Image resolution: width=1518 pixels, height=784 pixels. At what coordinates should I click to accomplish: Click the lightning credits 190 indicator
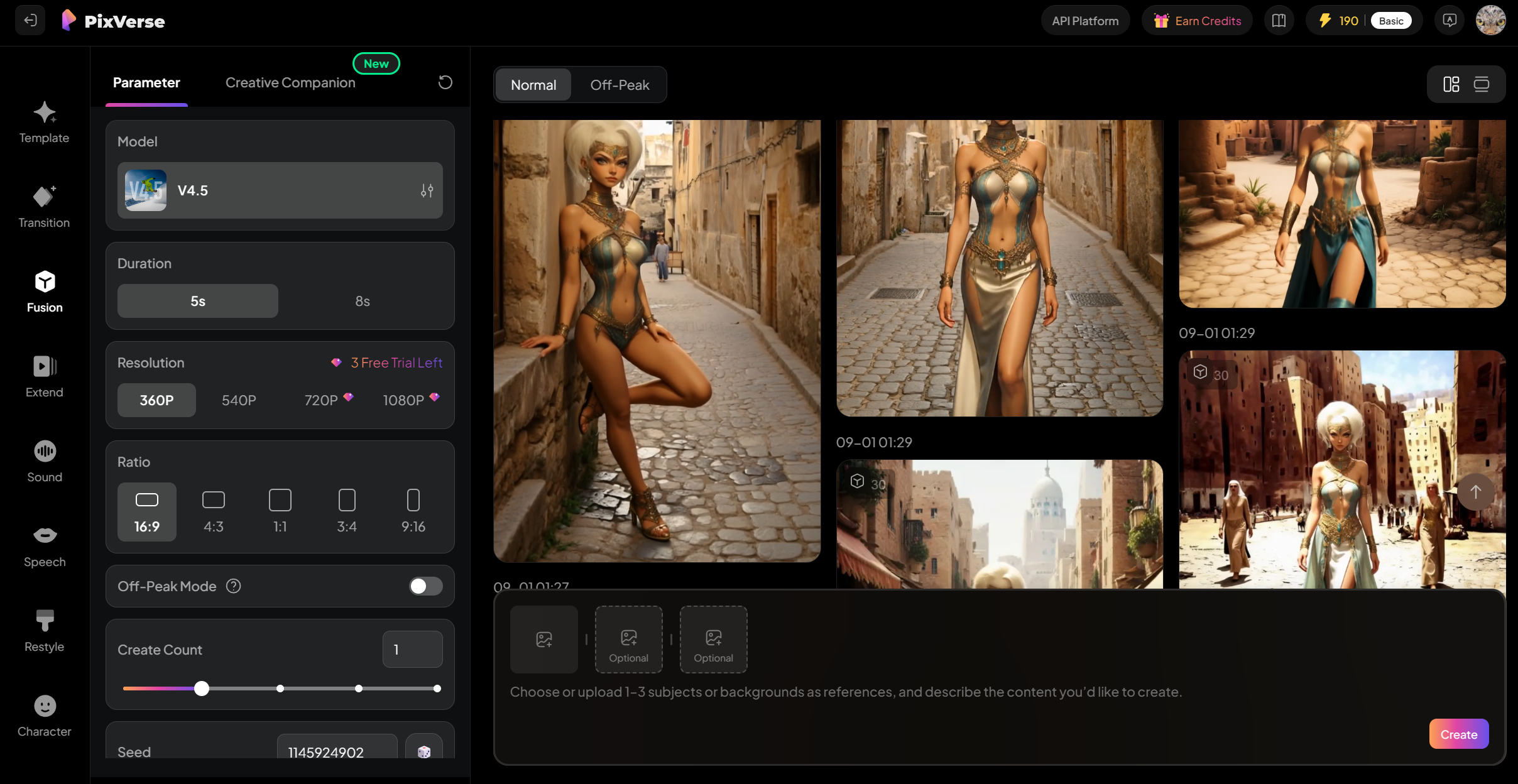1340,21
